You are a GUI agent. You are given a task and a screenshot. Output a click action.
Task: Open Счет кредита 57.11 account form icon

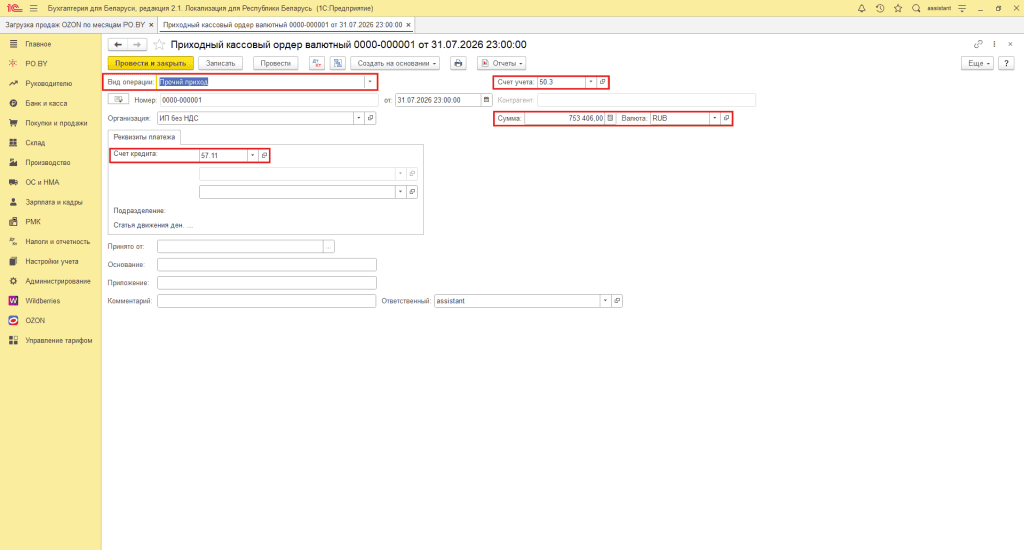264,155
